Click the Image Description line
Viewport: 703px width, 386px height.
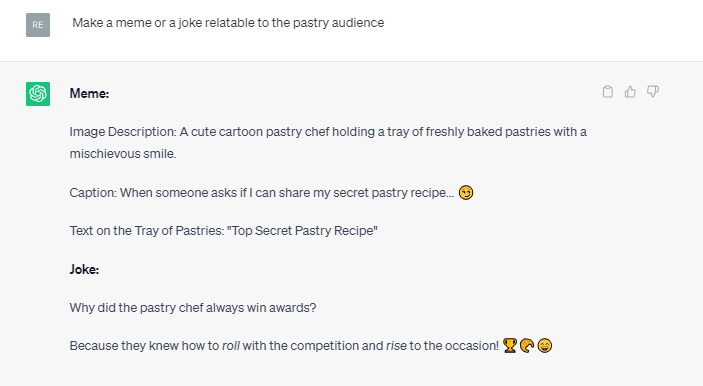pos(328,143)
